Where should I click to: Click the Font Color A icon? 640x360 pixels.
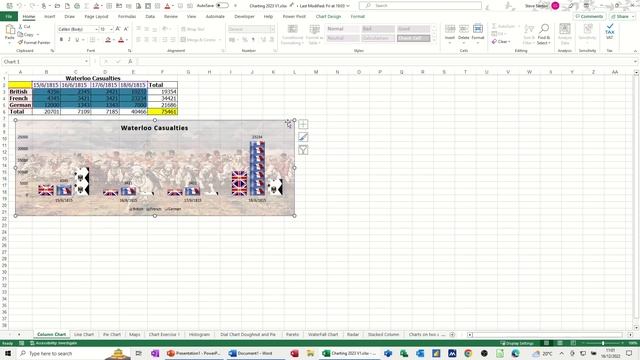121,40
